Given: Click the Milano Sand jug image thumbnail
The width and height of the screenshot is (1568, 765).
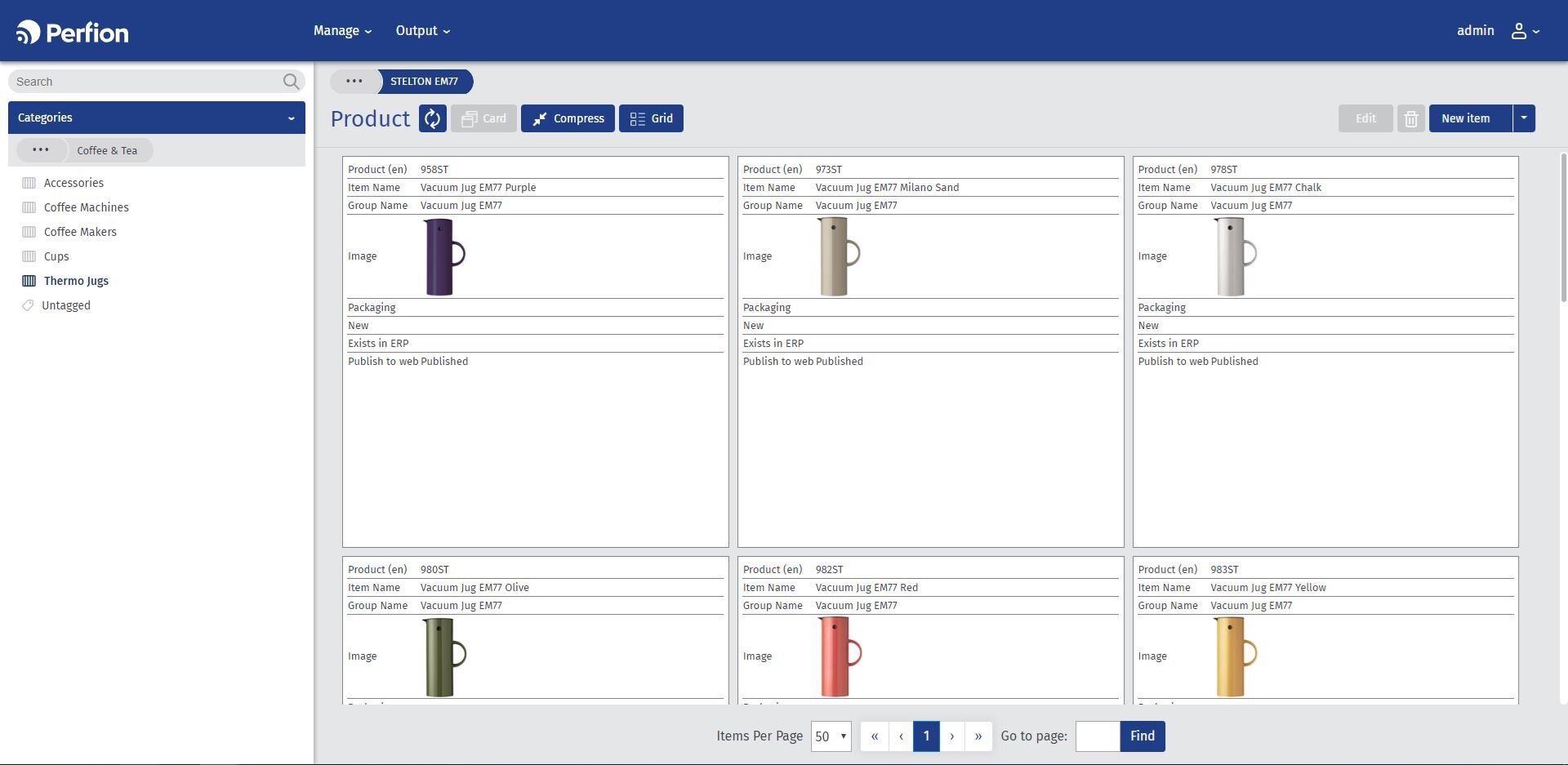Looking at the screenshot, I should pos(840,256).
